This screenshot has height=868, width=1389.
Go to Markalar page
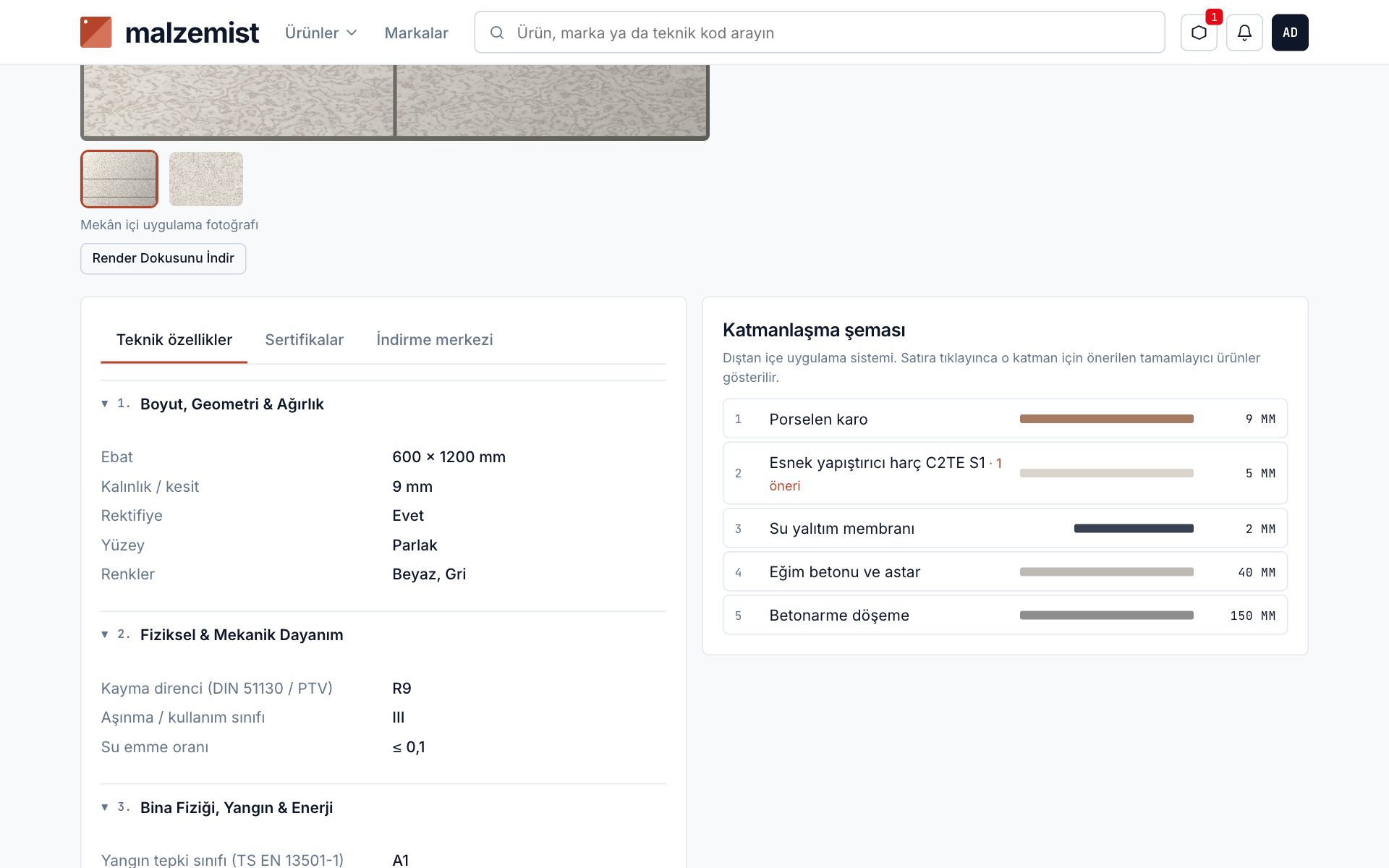click(x=416, y=33)
